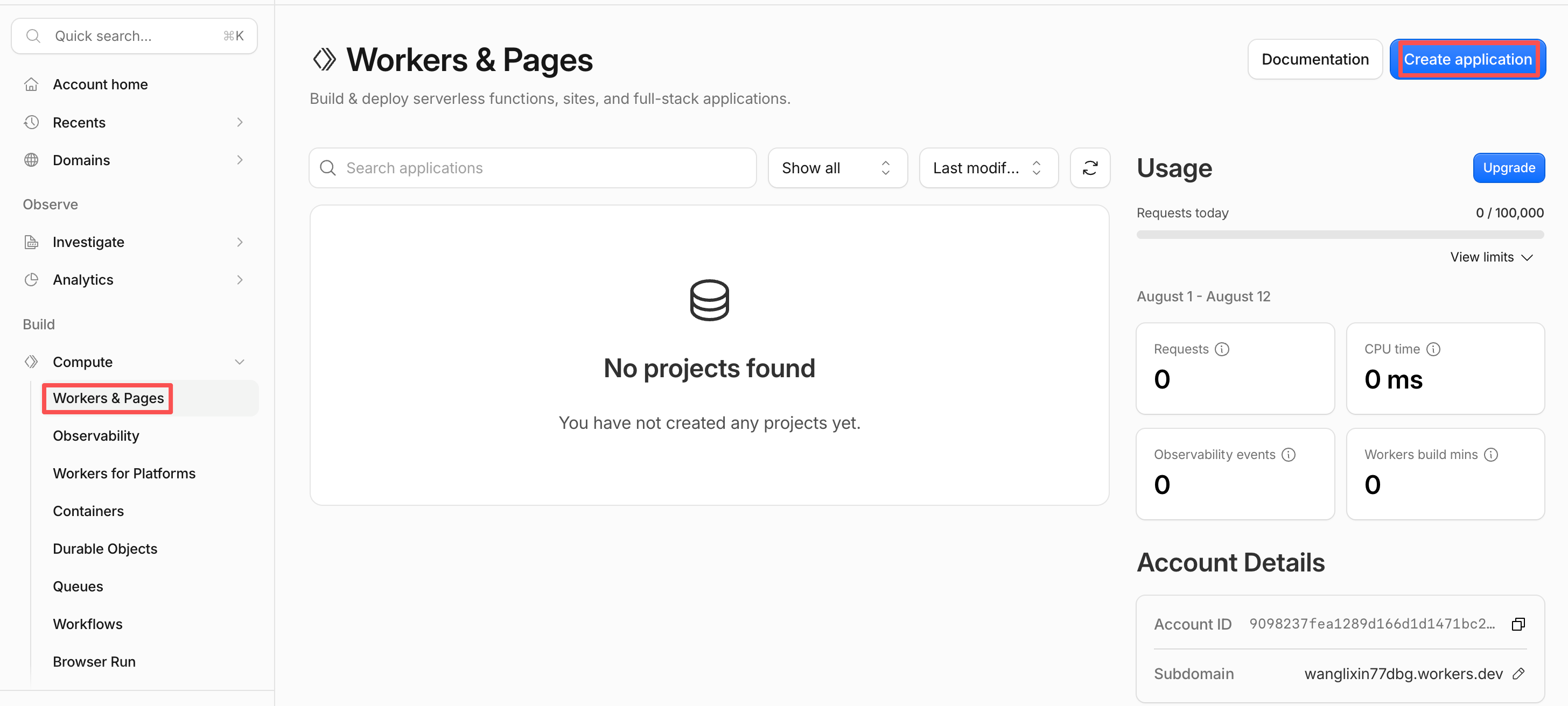Image resolution: width=1568 pixels, height=706 pixels.
Task: Open the Last modified sort dropdown
Action: click(x=989, y=168)
